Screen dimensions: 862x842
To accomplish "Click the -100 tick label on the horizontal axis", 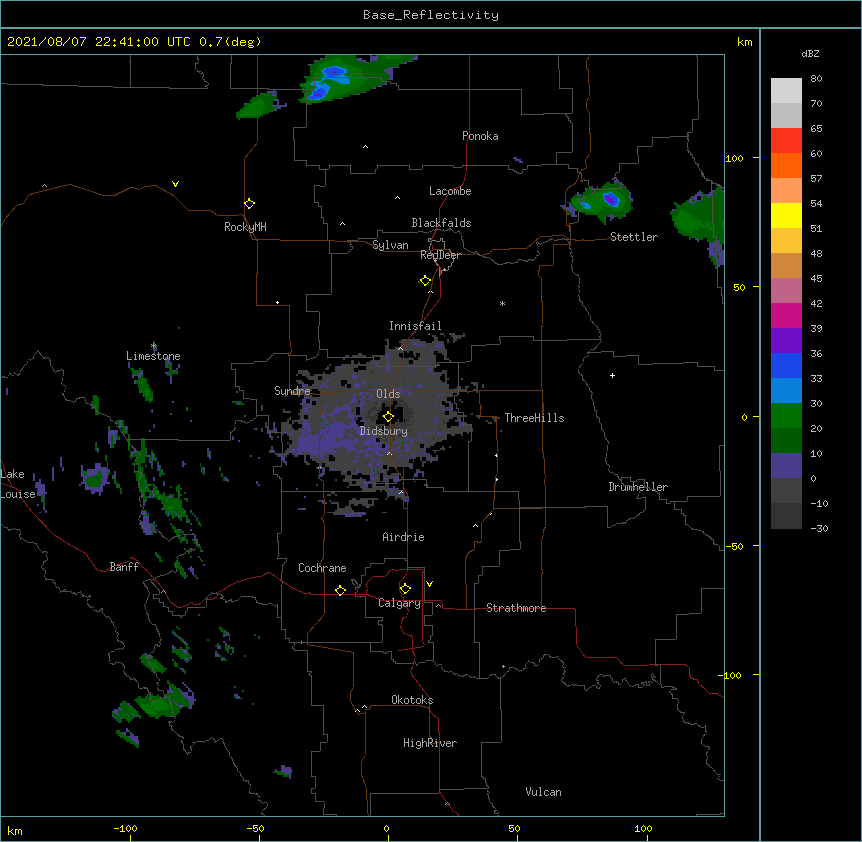I will pos(125,828).
